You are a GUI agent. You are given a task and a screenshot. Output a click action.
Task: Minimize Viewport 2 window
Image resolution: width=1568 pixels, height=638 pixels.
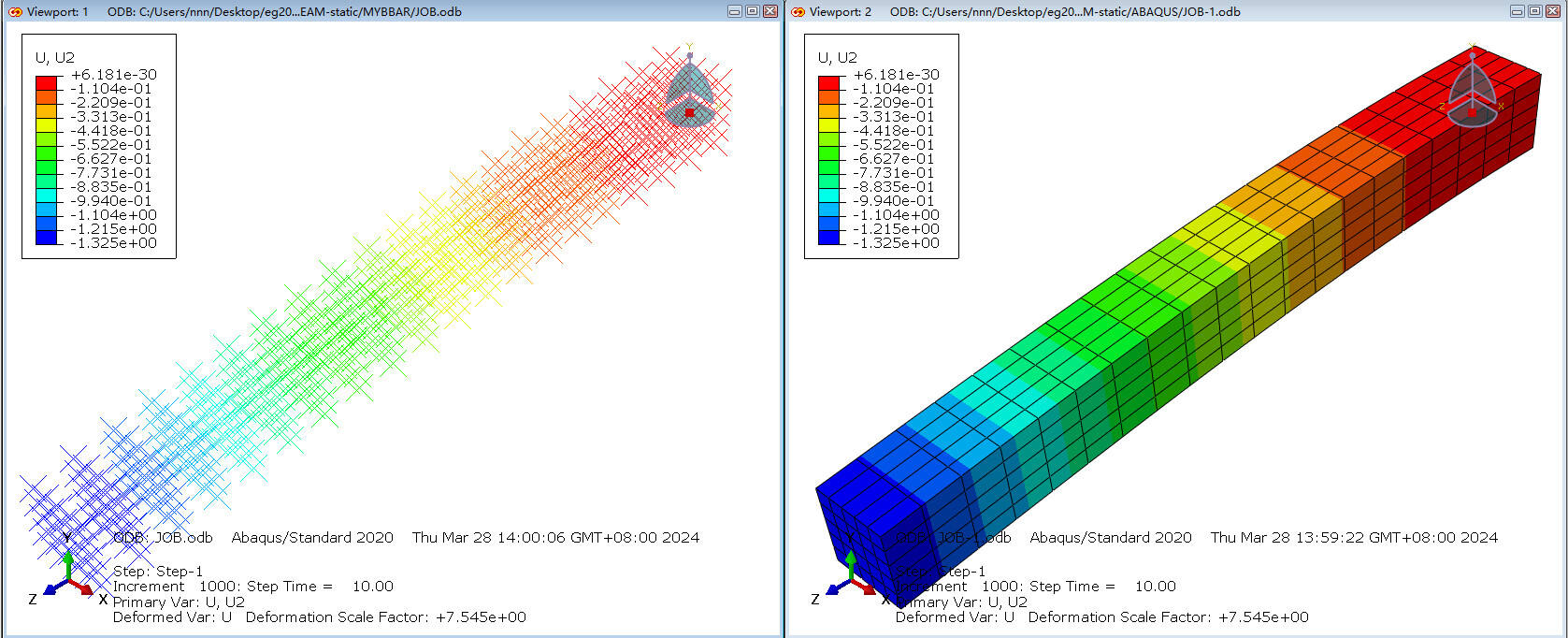pyautogui.click(x=1518, y=11)
